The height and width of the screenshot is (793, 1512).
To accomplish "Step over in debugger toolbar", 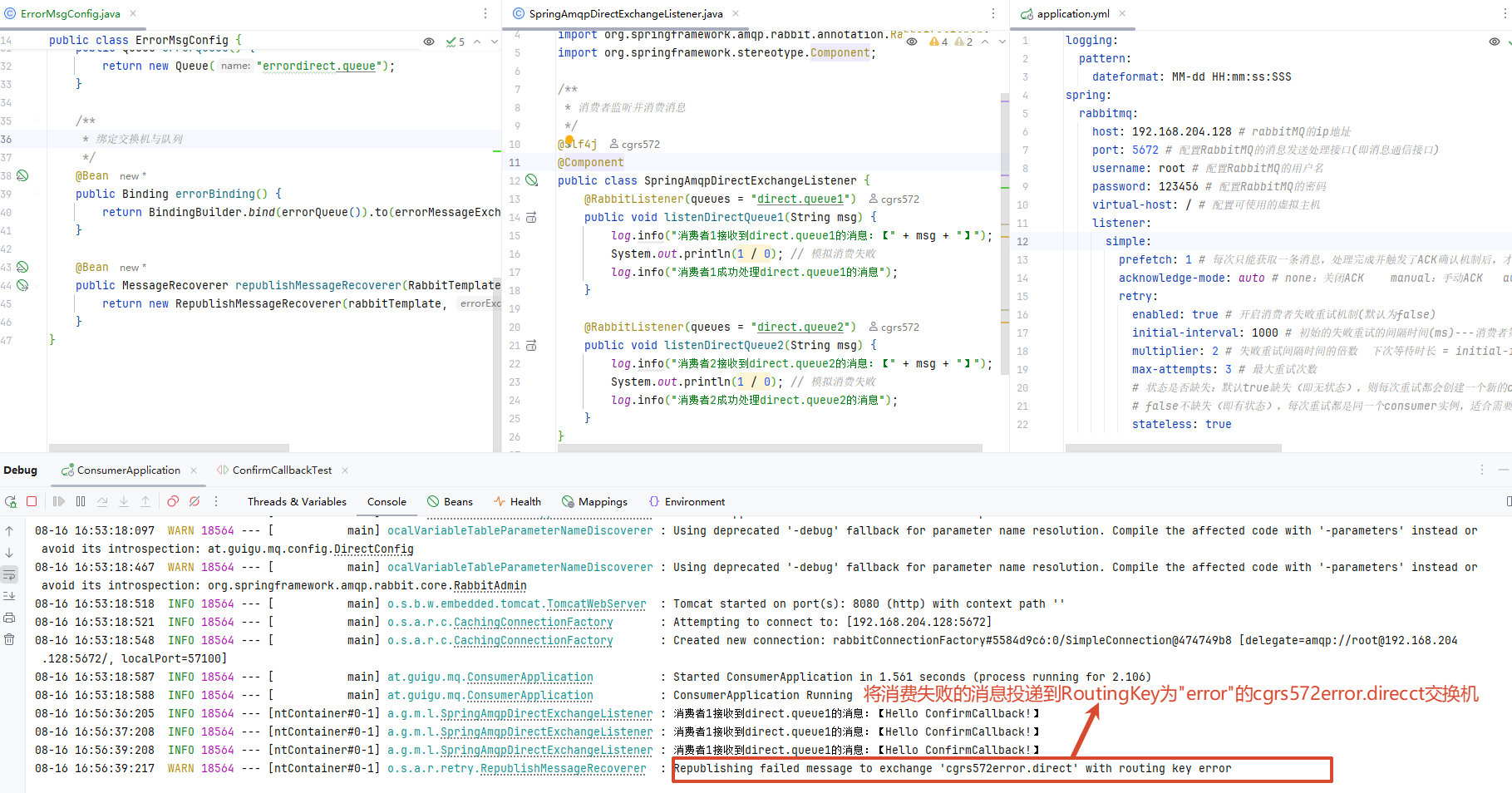I will point(102,501).
